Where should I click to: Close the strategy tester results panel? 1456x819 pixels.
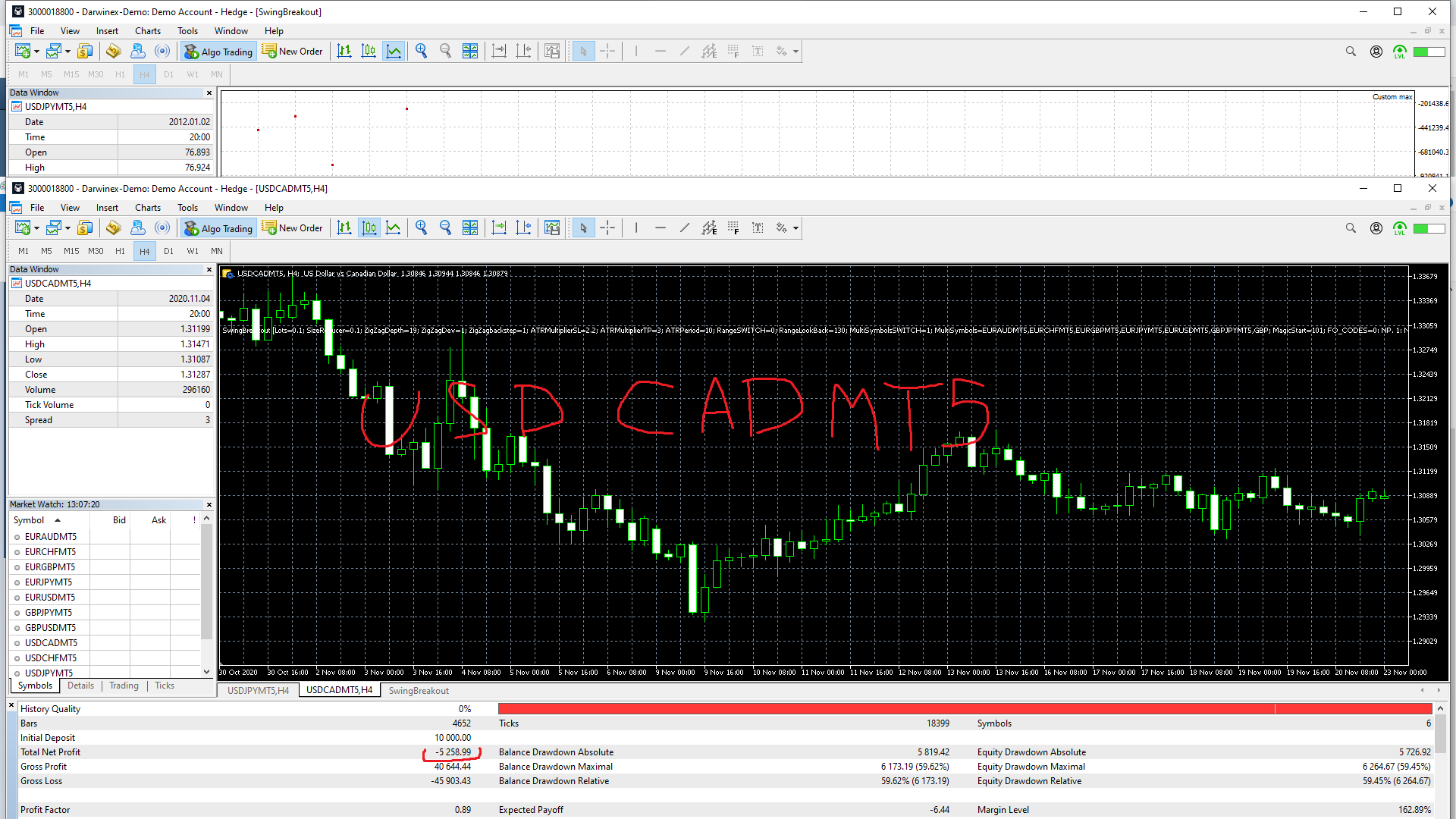point(11,705)
